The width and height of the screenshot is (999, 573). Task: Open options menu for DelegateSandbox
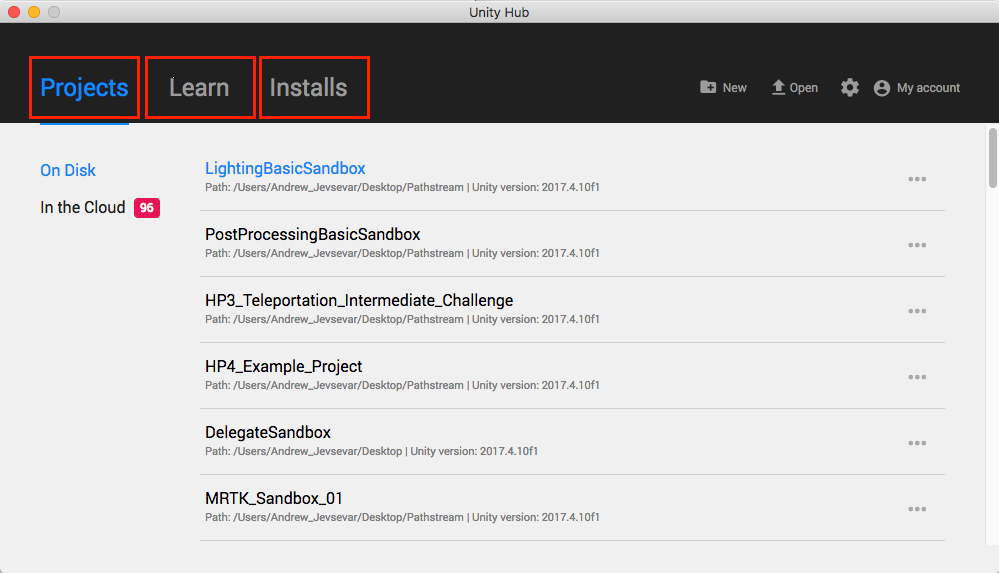(x=917, y=443)
